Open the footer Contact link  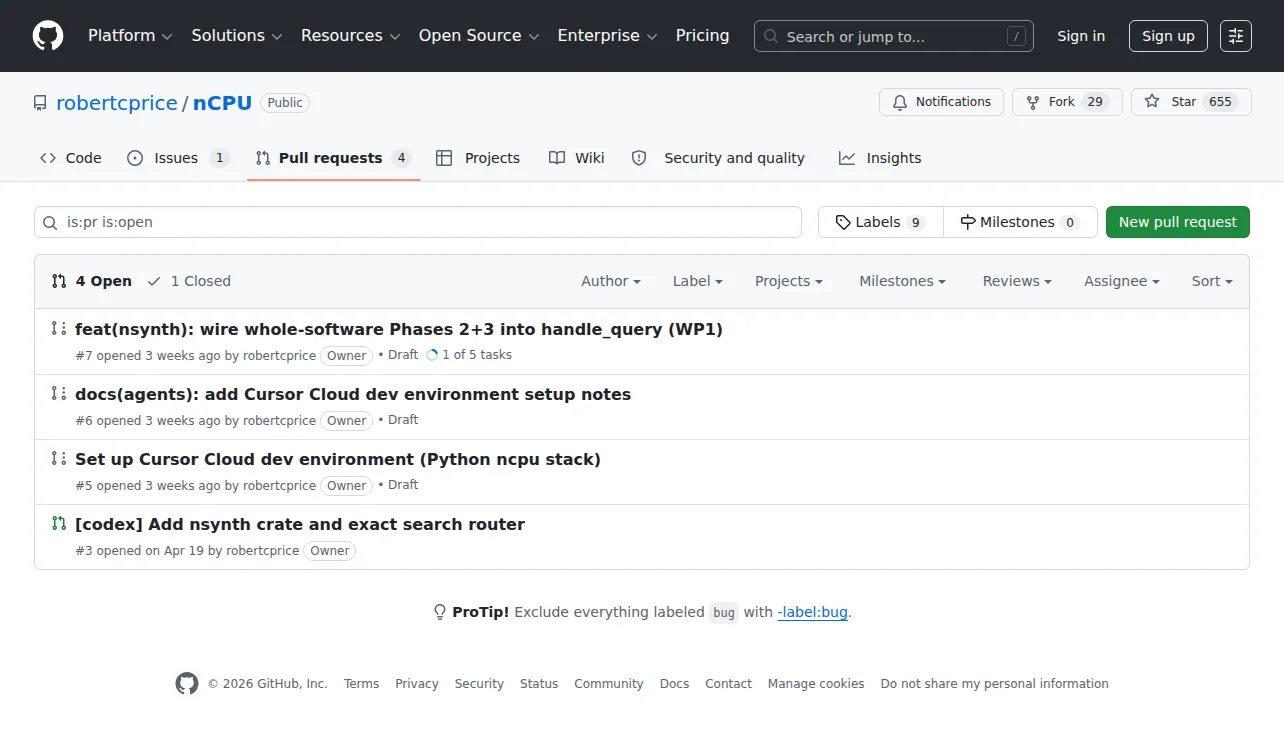(x=728, y=684)
